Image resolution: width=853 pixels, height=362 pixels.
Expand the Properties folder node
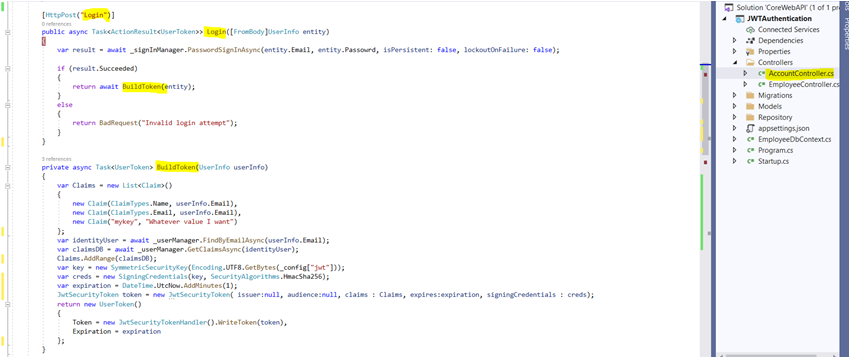(734, 51)
